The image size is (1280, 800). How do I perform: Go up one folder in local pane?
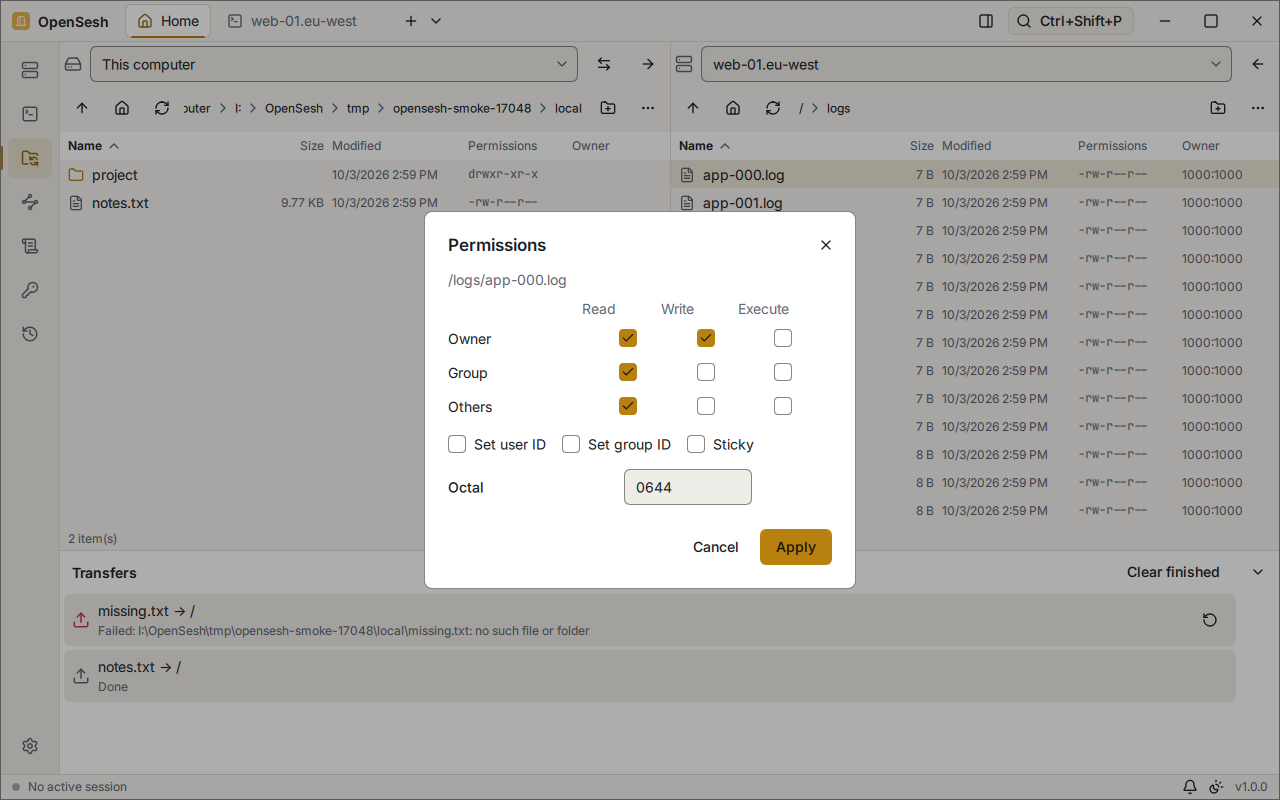(x=82, y=108)
